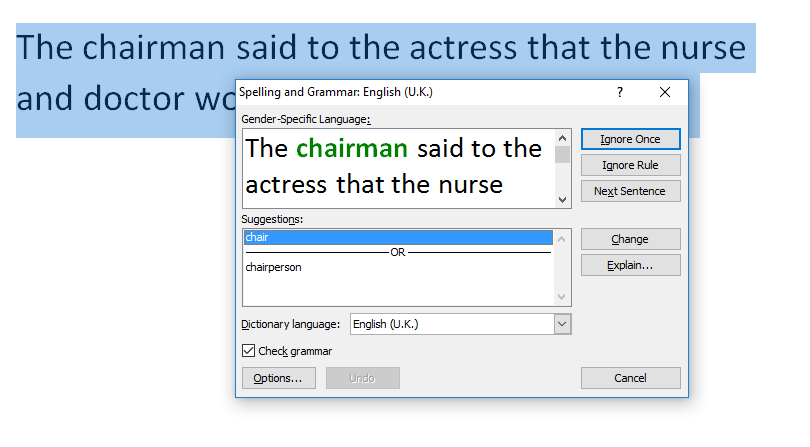The width and height of the screenshot is (810, 447).
Task: Click the Help question mark icon
Action: pyautogui.click(x=619, y=92)
